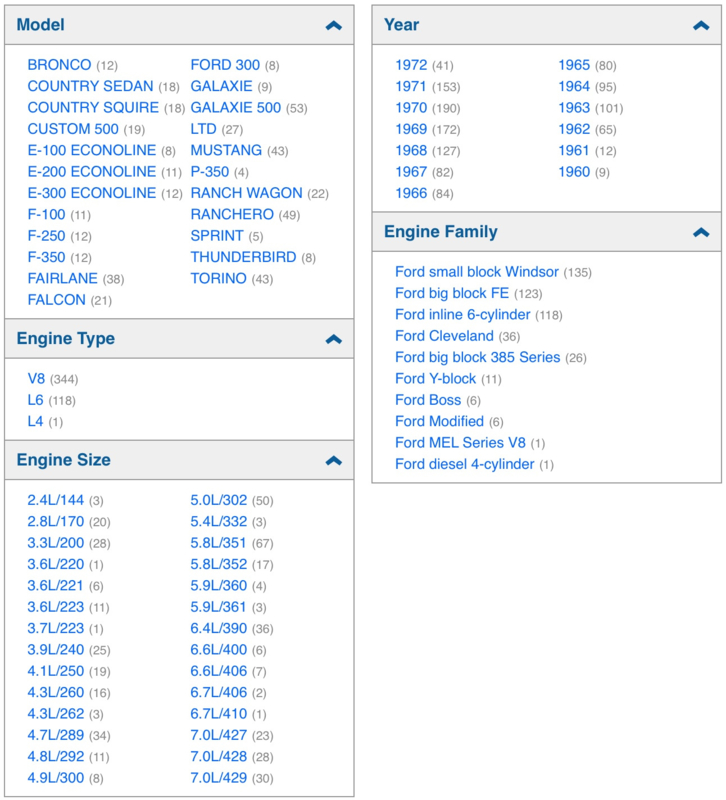Viewport: 726px width, 800px height.
Task: Filter by F-250 model
Action: pyautogui.click(x=46, y=236)
